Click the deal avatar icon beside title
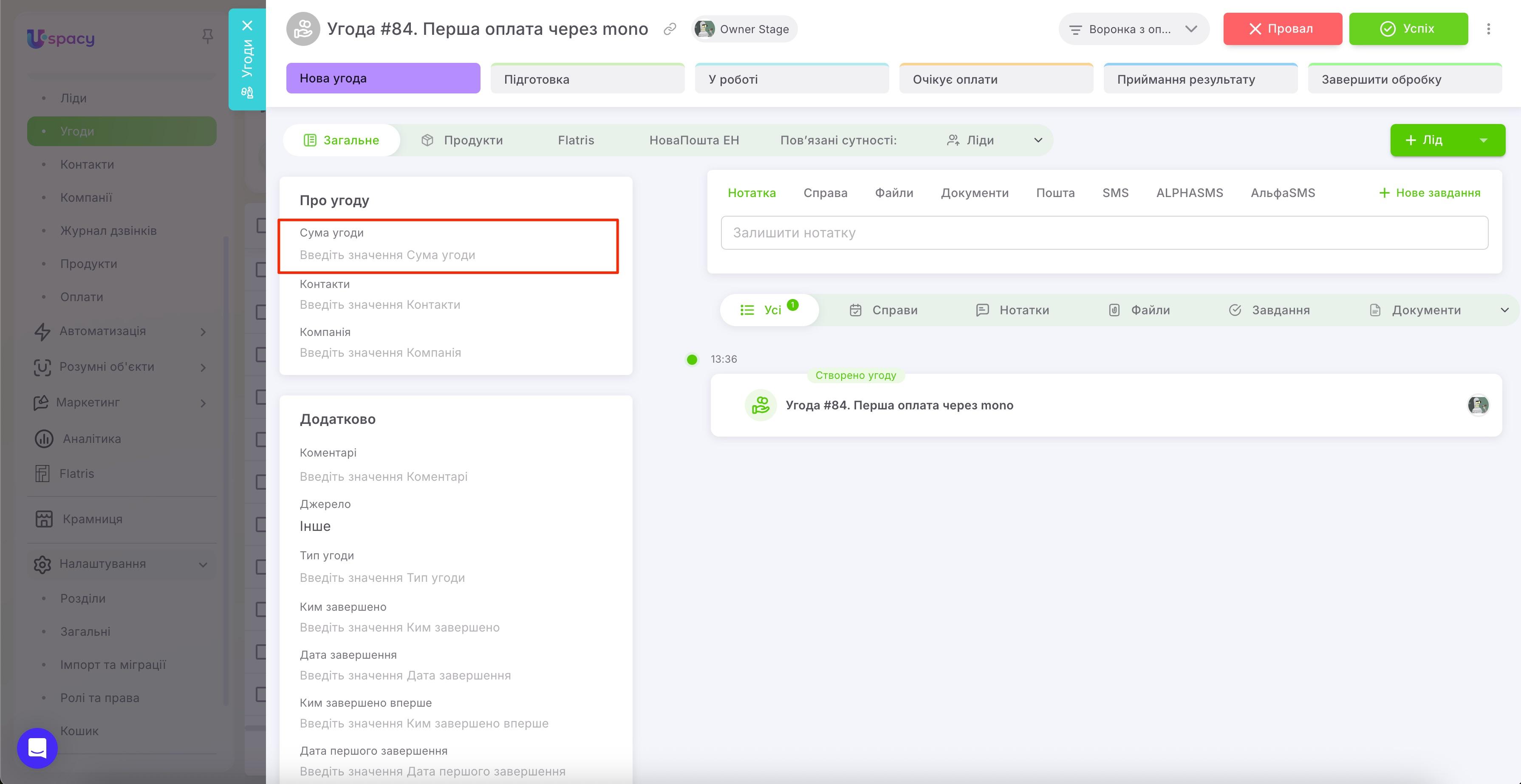The width and height of the screenshot is (1521, 784). pos(303,29)
